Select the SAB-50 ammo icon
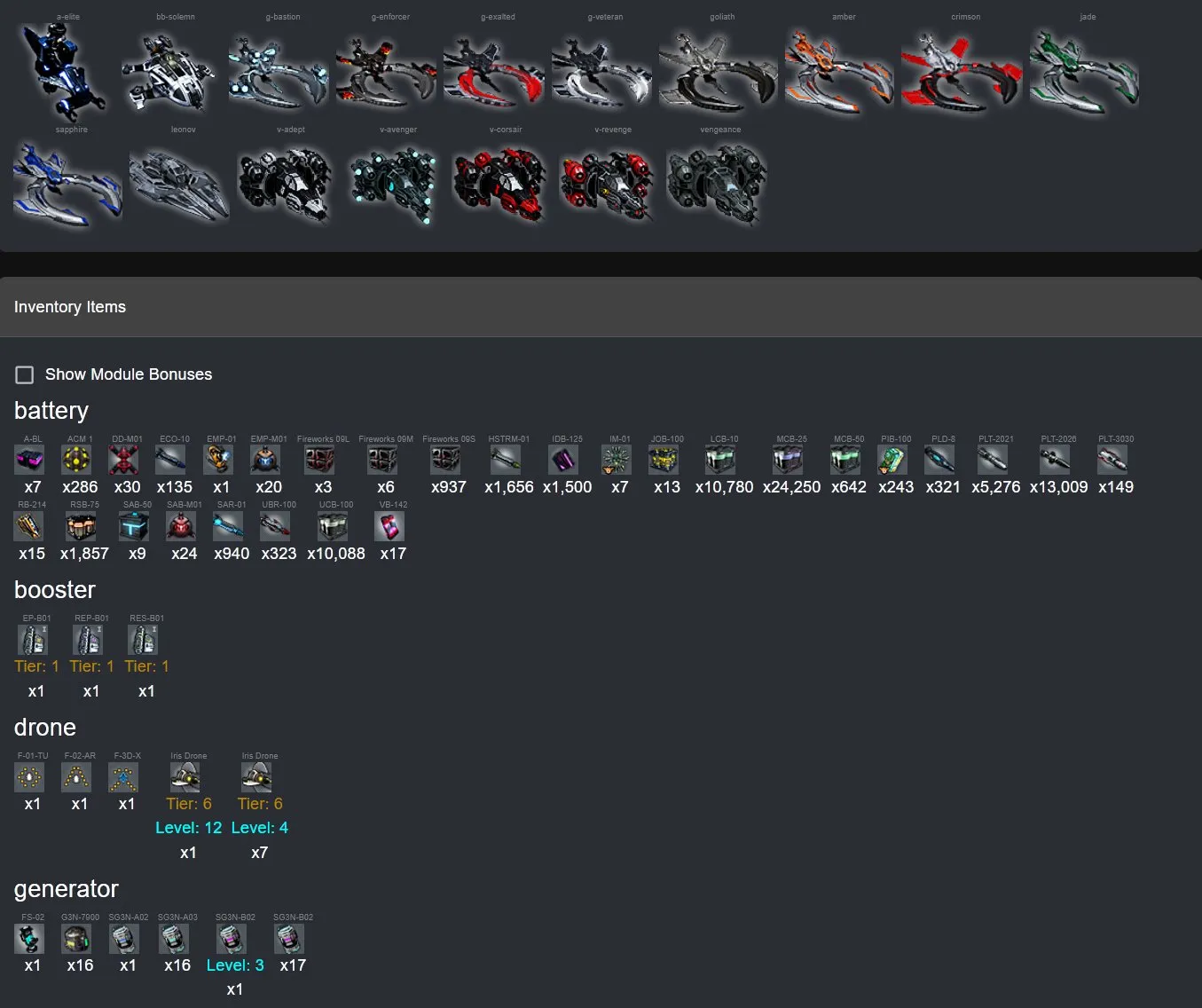 [134, 526]
